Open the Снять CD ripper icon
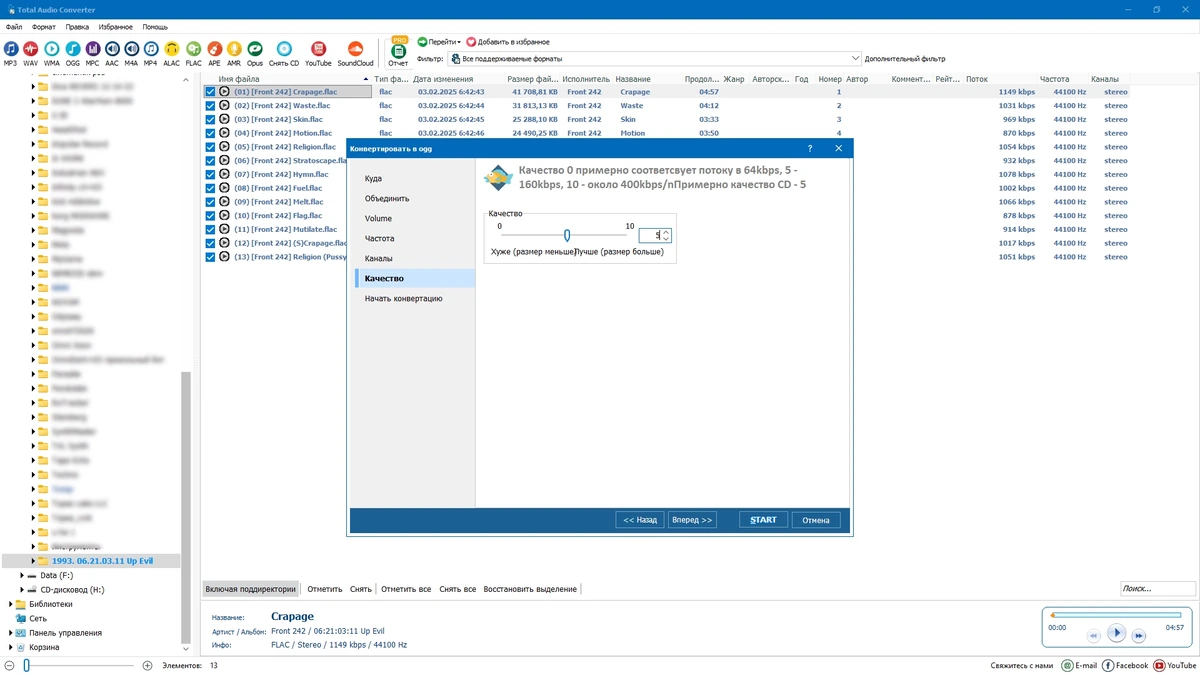The width and height of the screenshot is (1200, 675). 284,49
